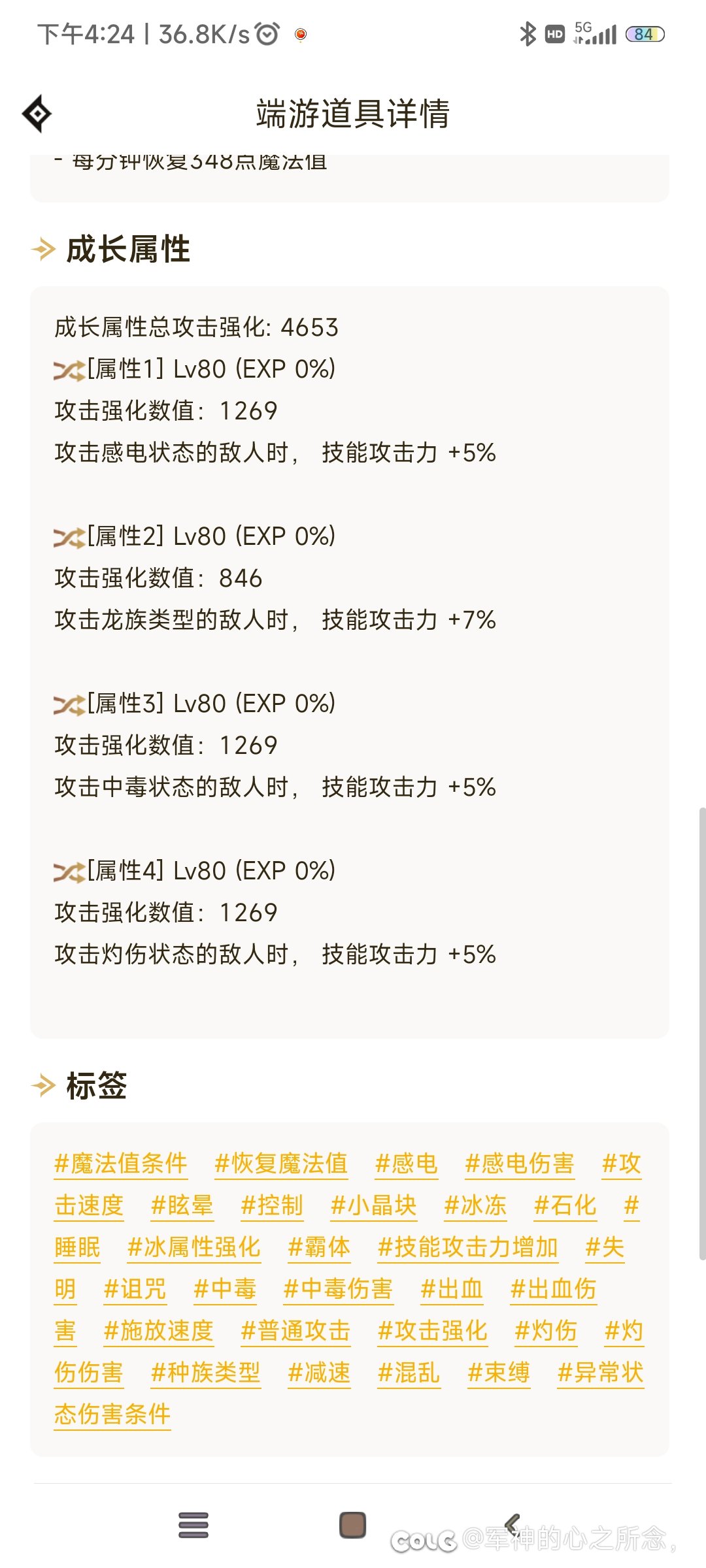
Task: Tap the battery indicator in status bar
Action: coord(645,34)
